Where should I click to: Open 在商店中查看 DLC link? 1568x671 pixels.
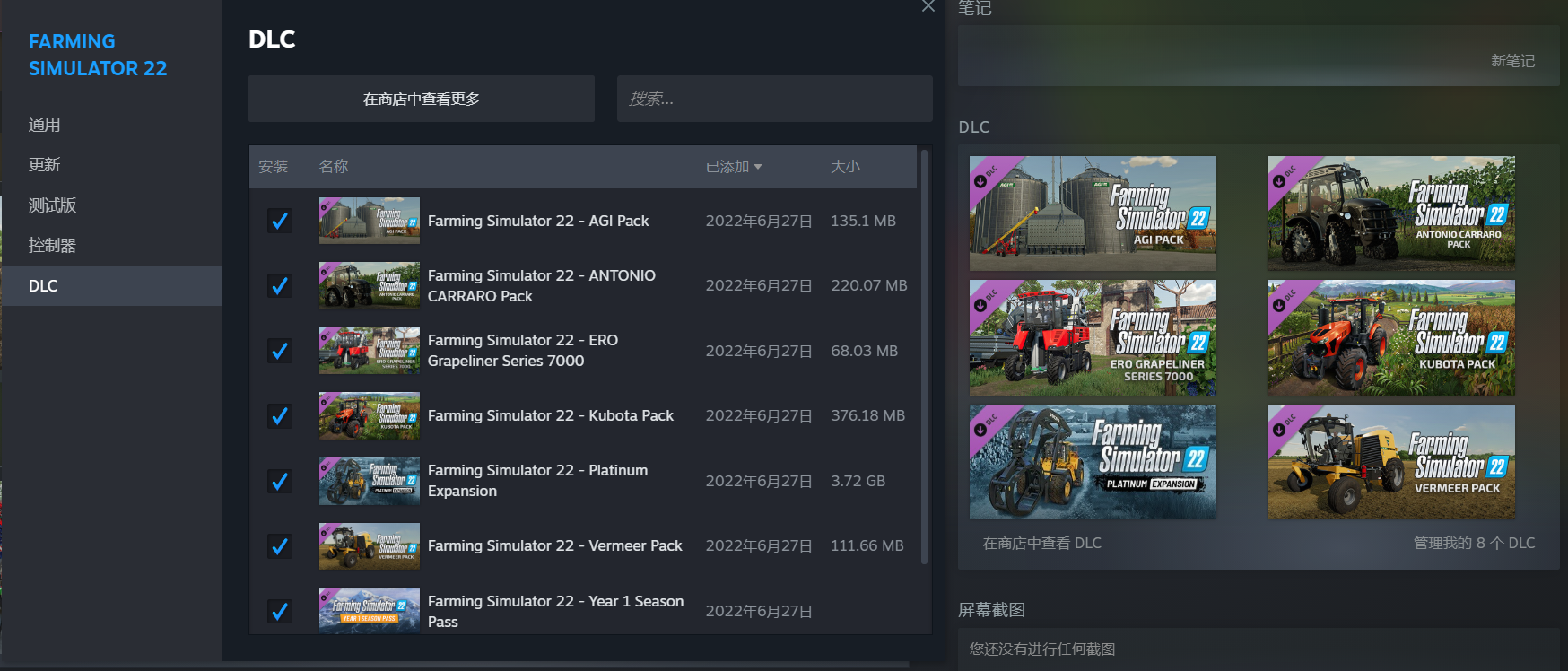pyautogui.click(x=1041, y=543)
